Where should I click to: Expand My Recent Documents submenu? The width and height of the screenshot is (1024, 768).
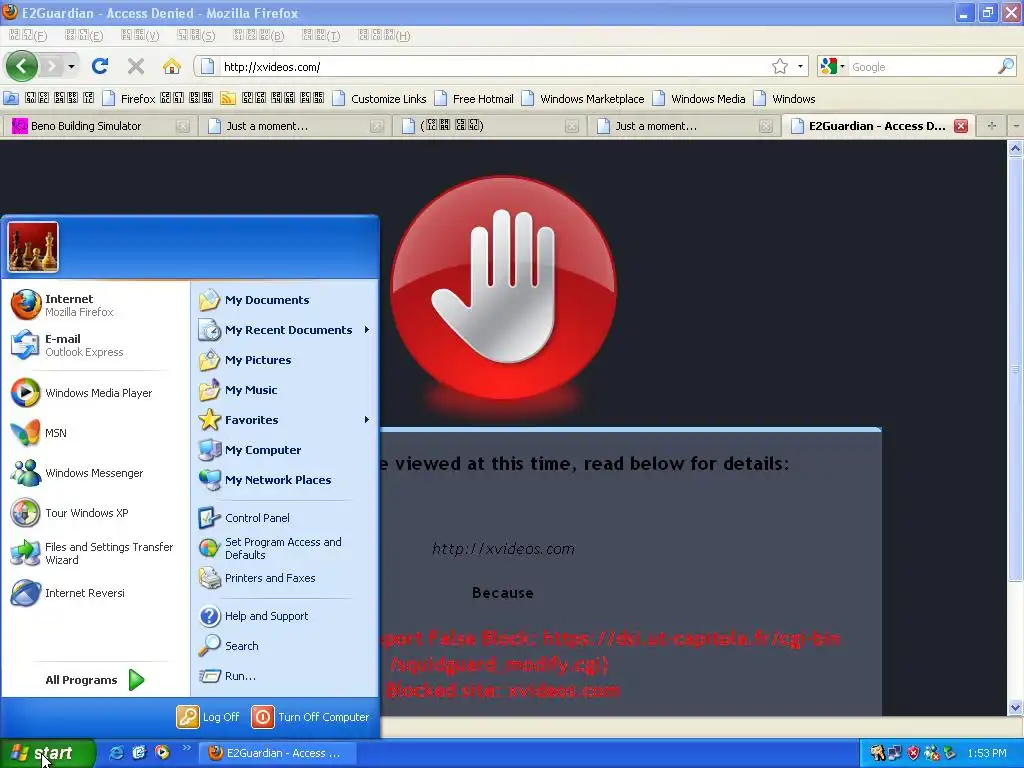click(x=285, y=330)
